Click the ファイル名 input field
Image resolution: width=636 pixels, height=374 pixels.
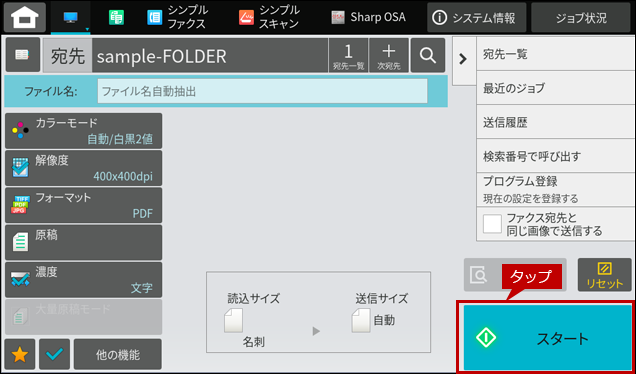[262, 91]
